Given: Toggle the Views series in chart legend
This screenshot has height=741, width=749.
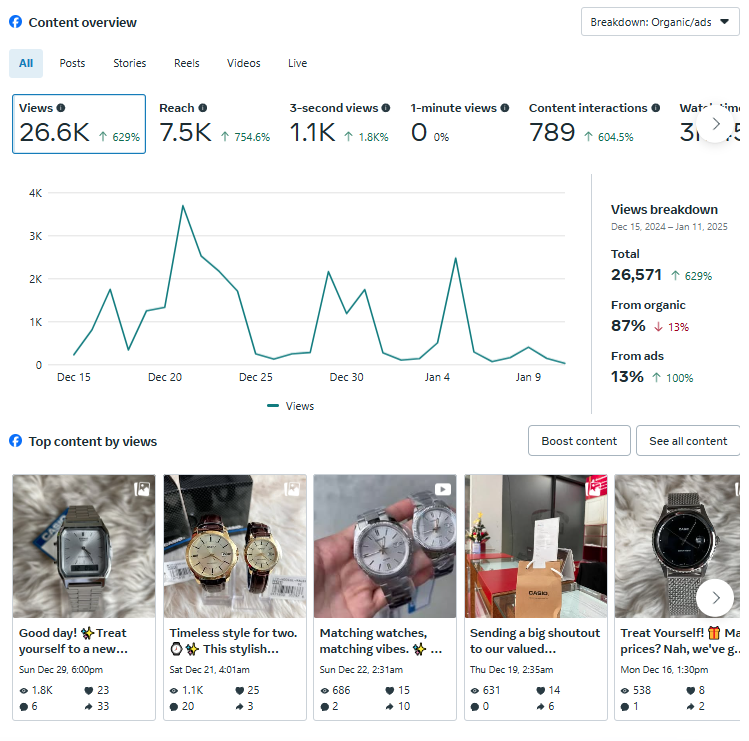Looking at the screenshot, I should click(291, 406).
